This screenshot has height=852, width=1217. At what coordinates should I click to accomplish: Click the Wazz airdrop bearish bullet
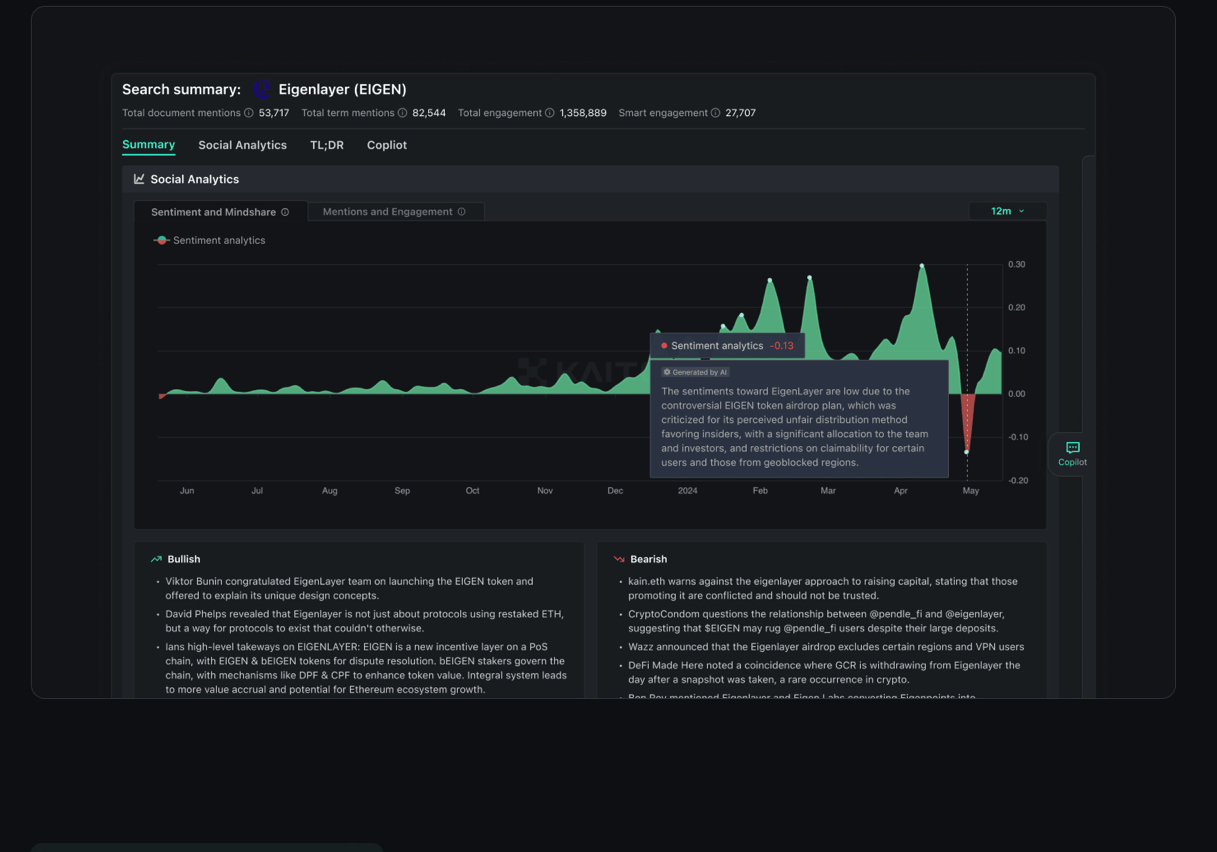[x=826, y=647]
